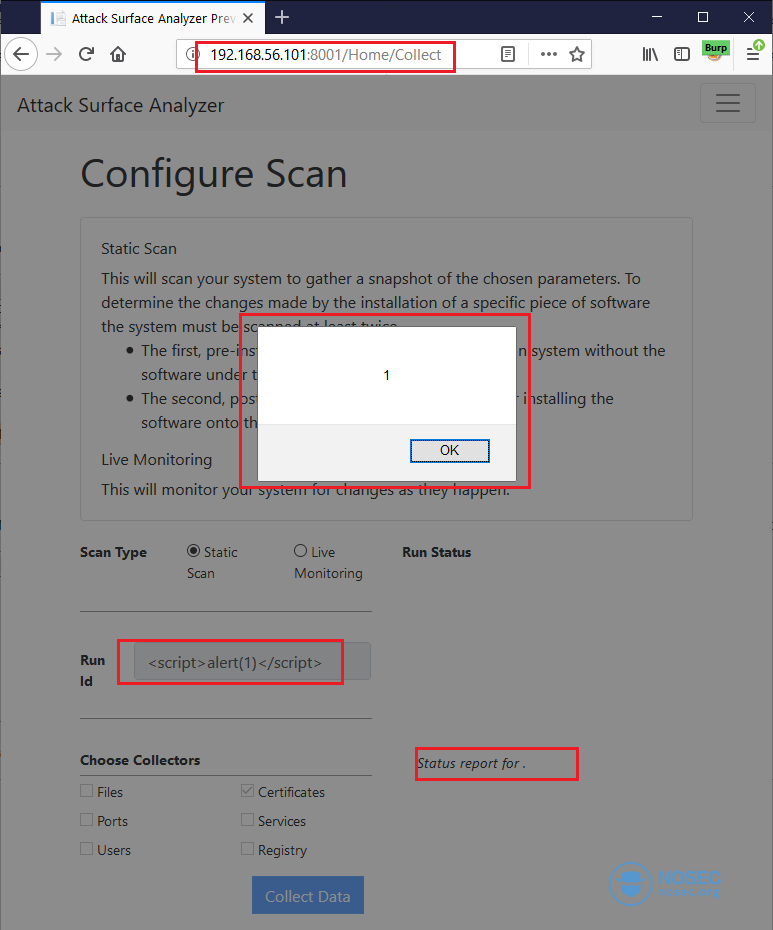The image size is (773, 930).
Task: Click the alert message text '1'
Action: point(387,375)
